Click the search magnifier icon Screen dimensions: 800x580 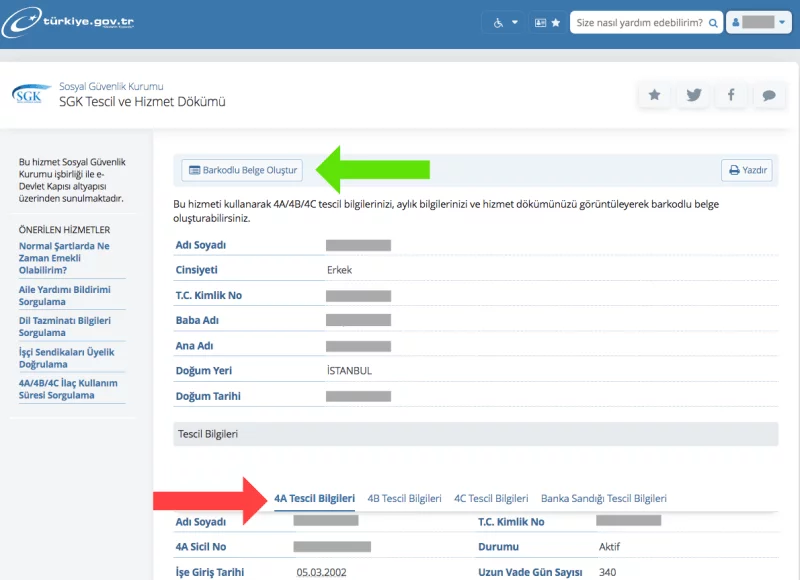713,23
